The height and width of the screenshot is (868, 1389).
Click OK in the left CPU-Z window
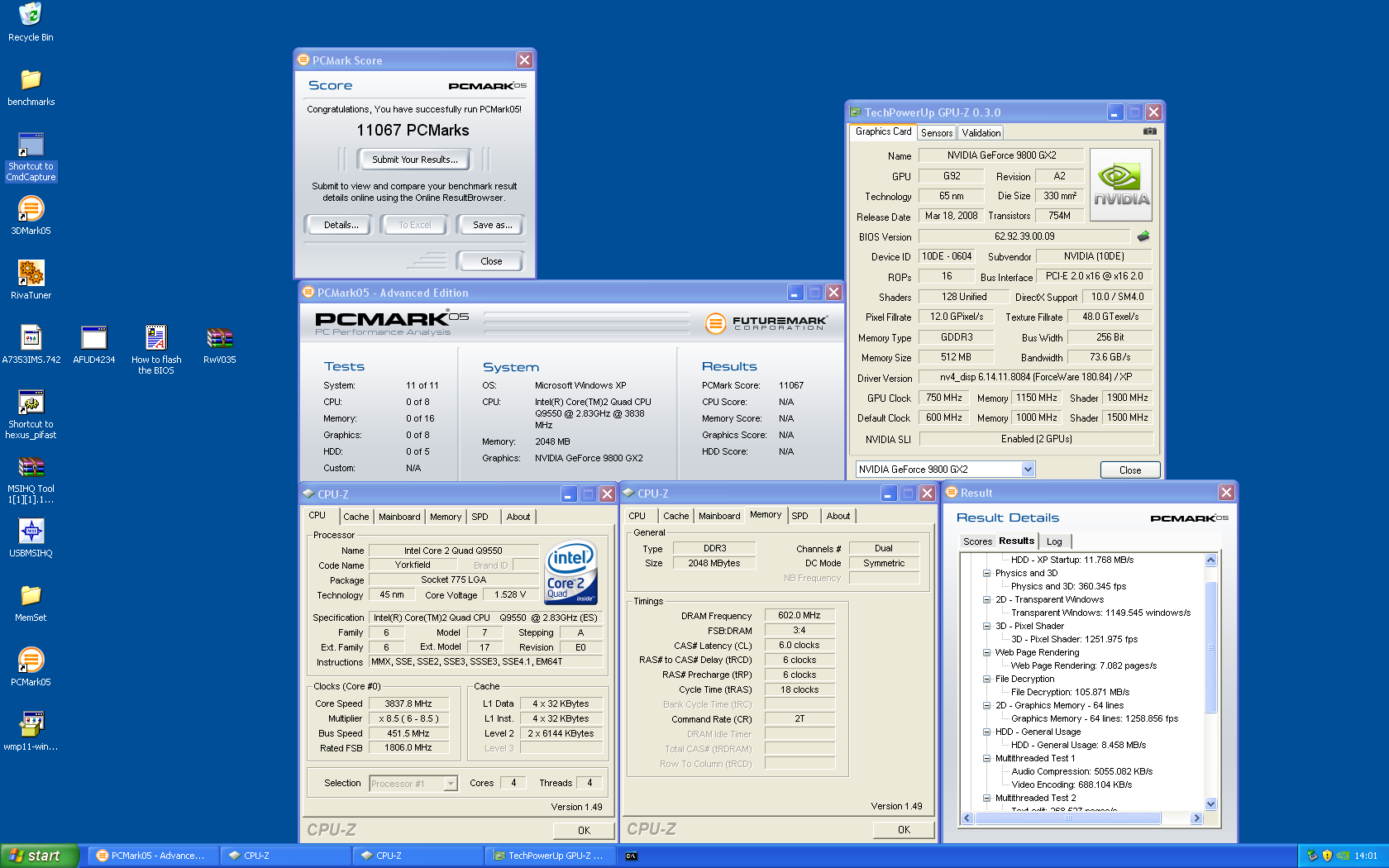[584, 831]
